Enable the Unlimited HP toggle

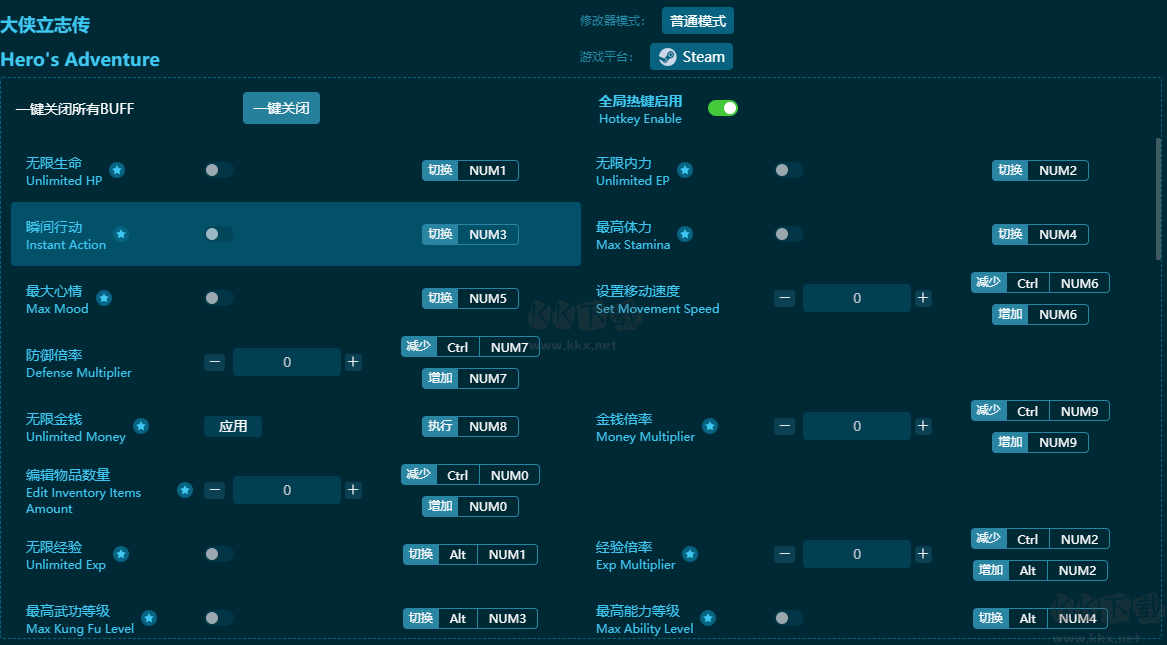pyautogui.click(x=219, y=170)
